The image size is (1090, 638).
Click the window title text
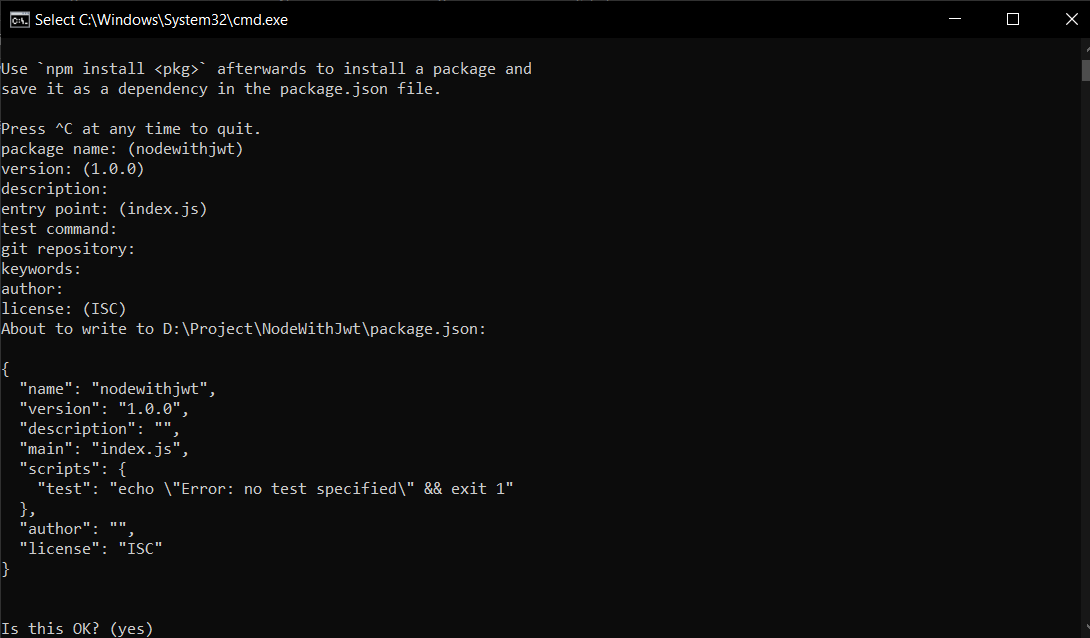(161, 19)
